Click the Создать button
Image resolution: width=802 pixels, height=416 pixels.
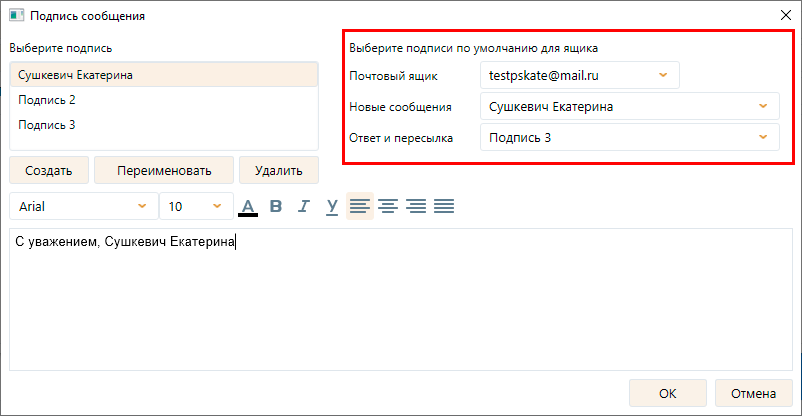[48, 170]
